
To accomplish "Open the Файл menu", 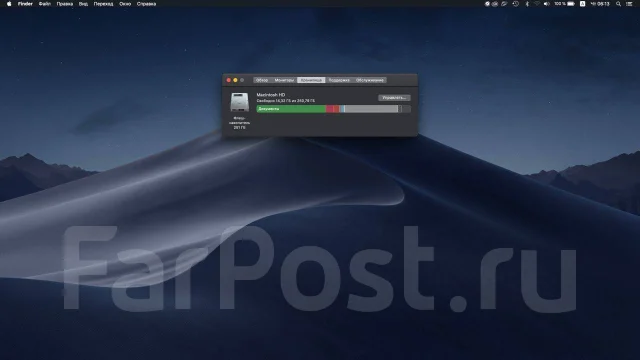I will pyautogui.click(x=45, y=4).
